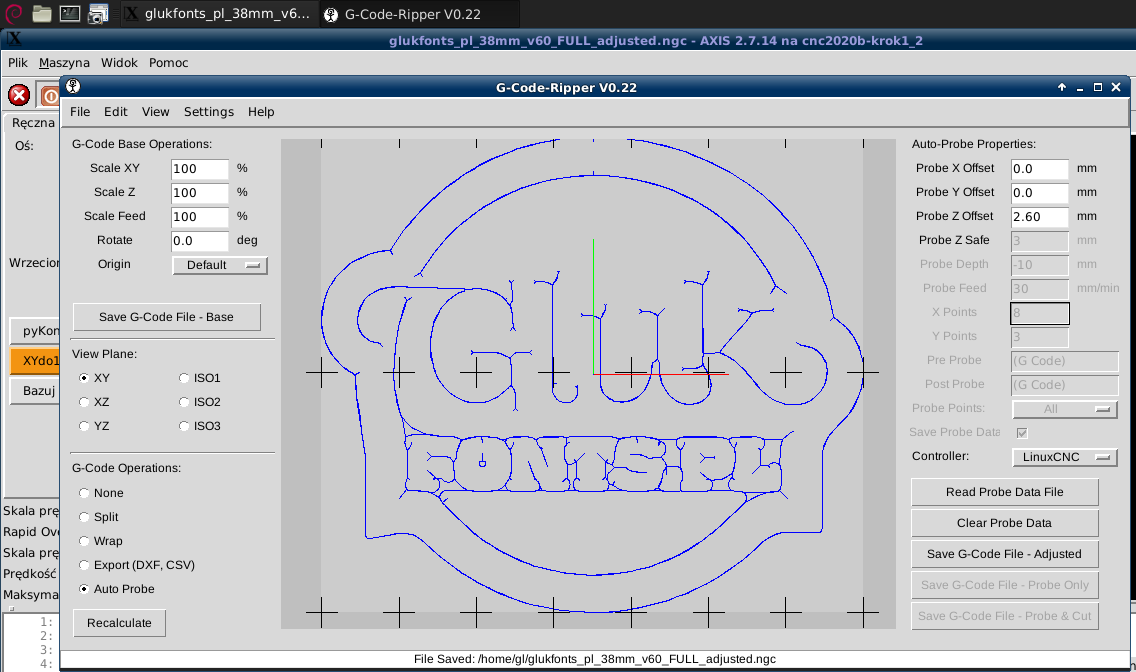Click the Scale Z input field

click(x=200, y=193)
